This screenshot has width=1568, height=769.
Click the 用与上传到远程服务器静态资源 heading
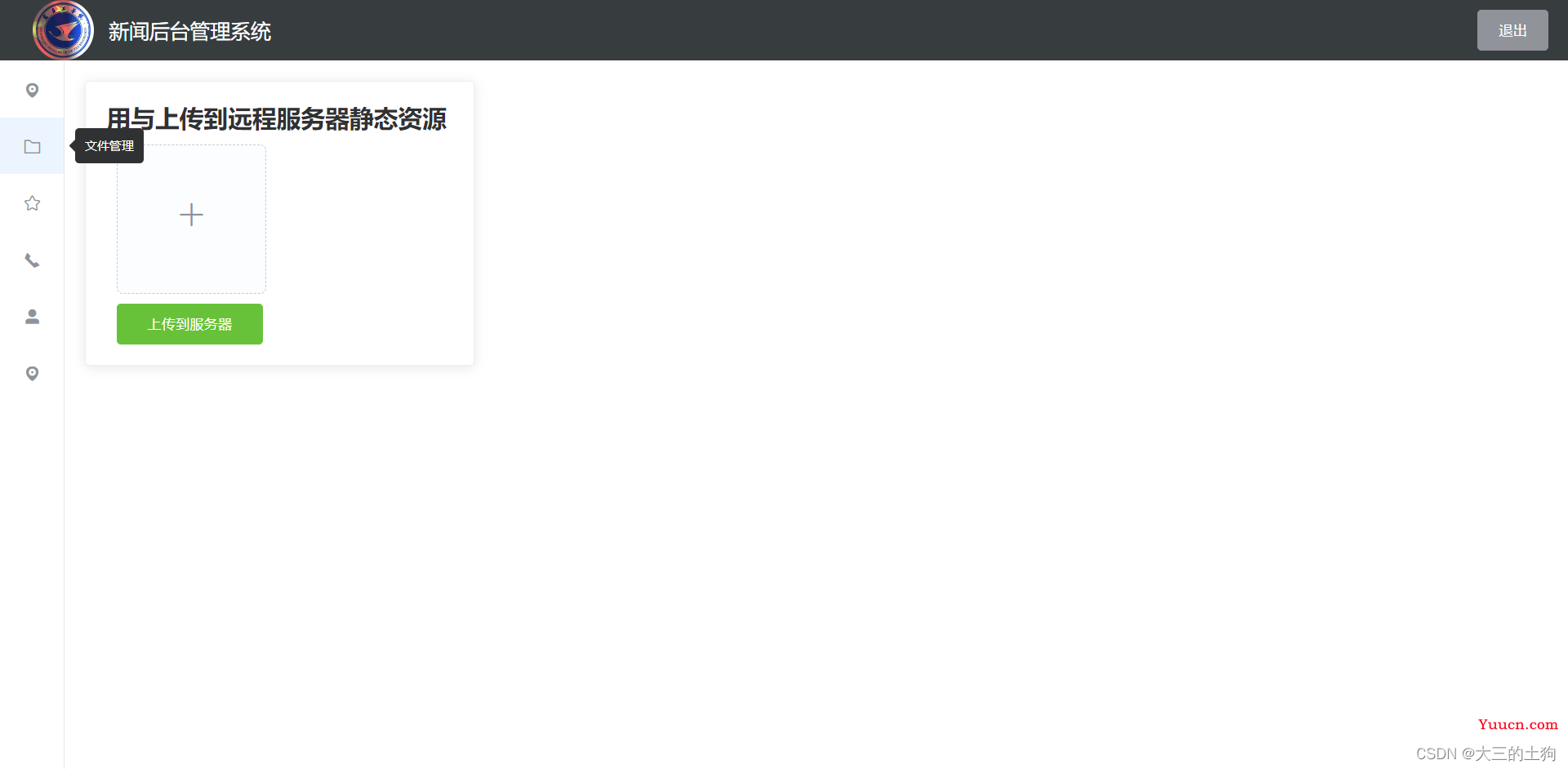tap(277, 119)
